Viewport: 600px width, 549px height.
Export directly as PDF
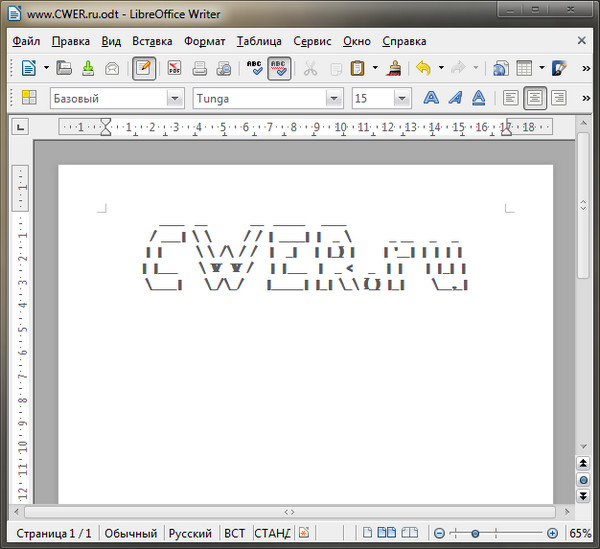point(174,68)
